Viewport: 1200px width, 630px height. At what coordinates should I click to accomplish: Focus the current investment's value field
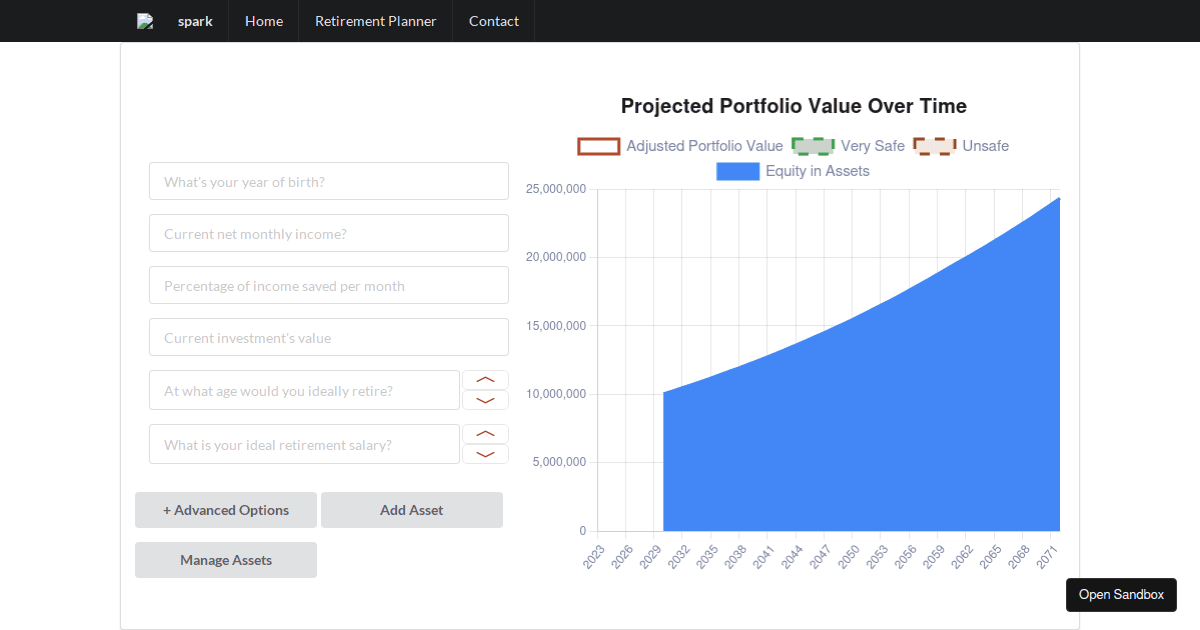point(328,337)
